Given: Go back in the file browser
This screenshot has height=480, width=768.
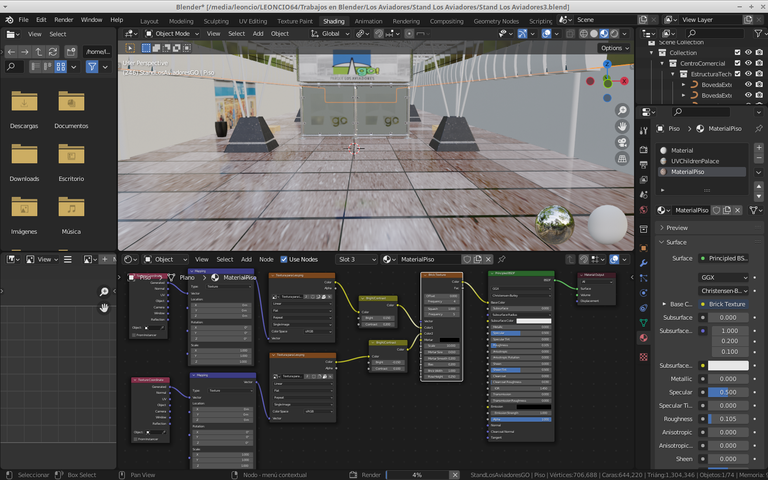Looking at the screenshot, I should [11, 51].
